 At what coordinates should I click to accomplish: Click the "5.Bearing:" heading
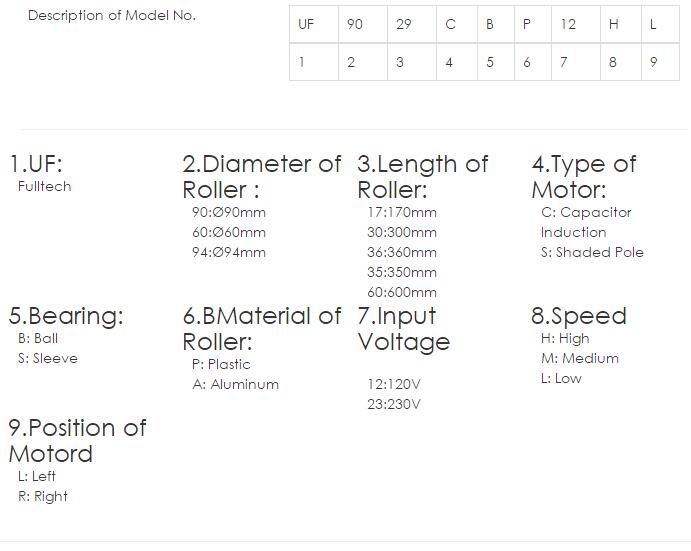pos(66,316)
